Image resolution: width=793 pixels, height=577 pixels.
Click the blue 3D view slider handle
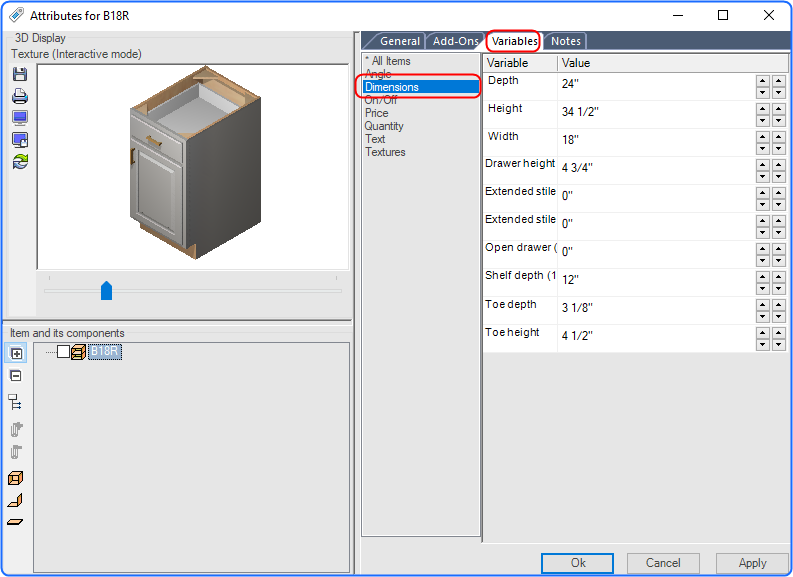[106, 291]
